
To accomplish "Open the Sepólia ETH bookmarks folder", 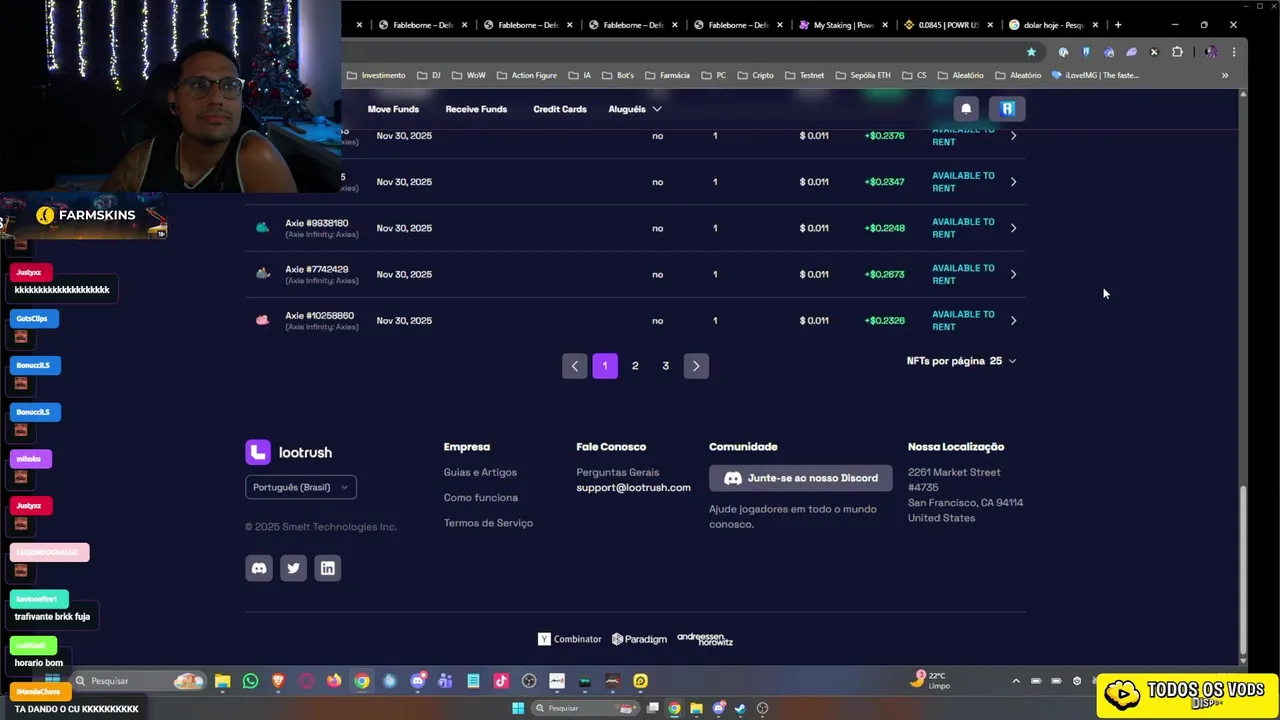I will 863,75.
